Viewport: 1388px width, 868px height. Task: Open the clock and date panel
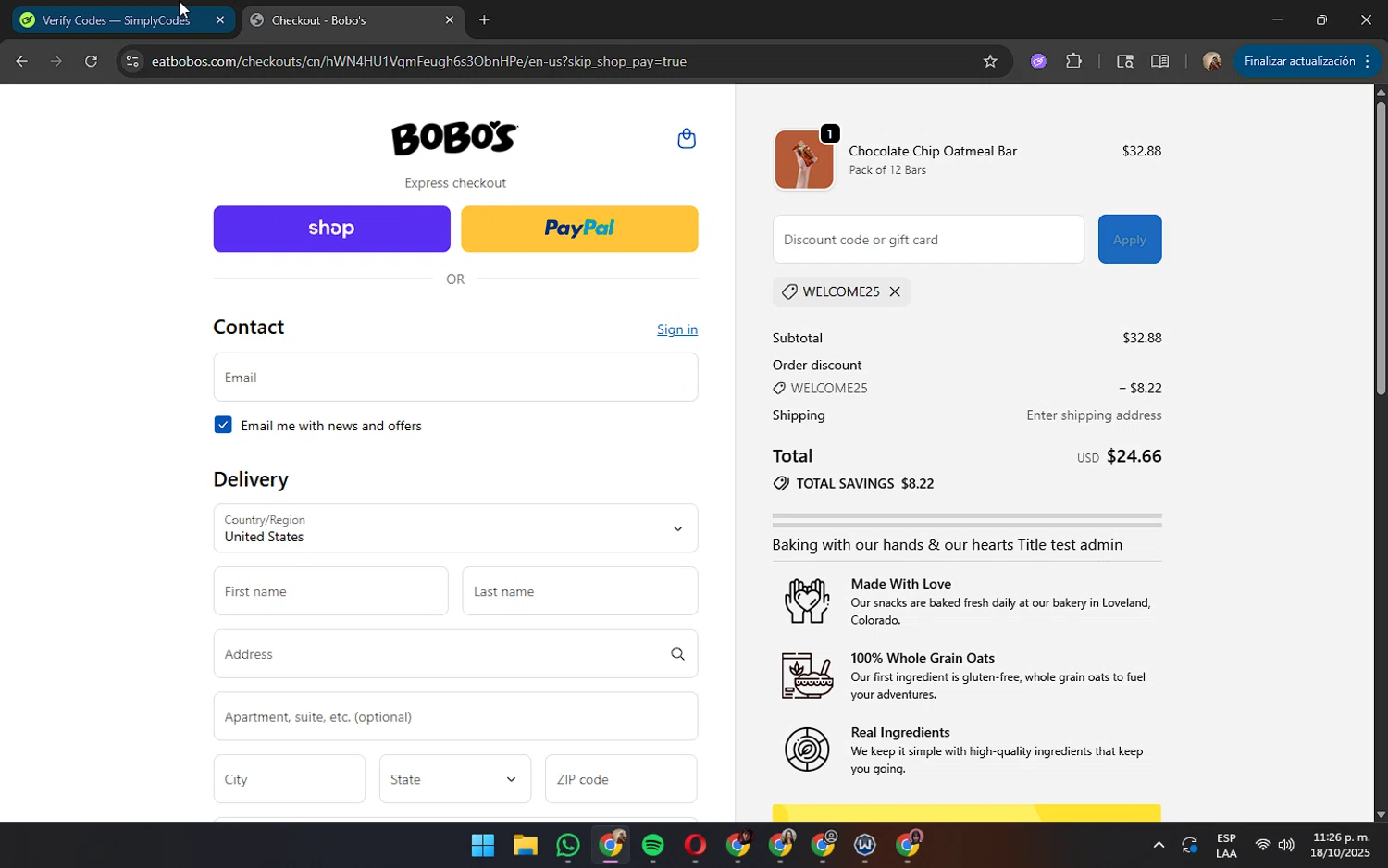point(1340,845)
